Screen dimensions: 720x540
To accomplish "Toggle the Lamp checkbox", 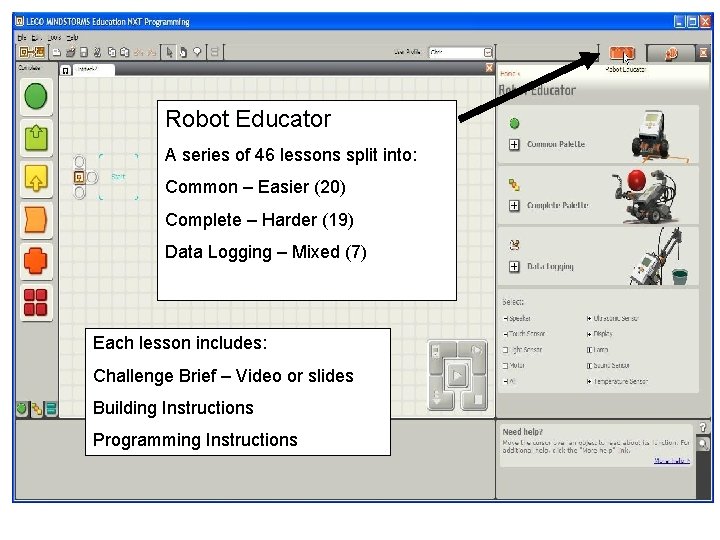I will [589, 350].
